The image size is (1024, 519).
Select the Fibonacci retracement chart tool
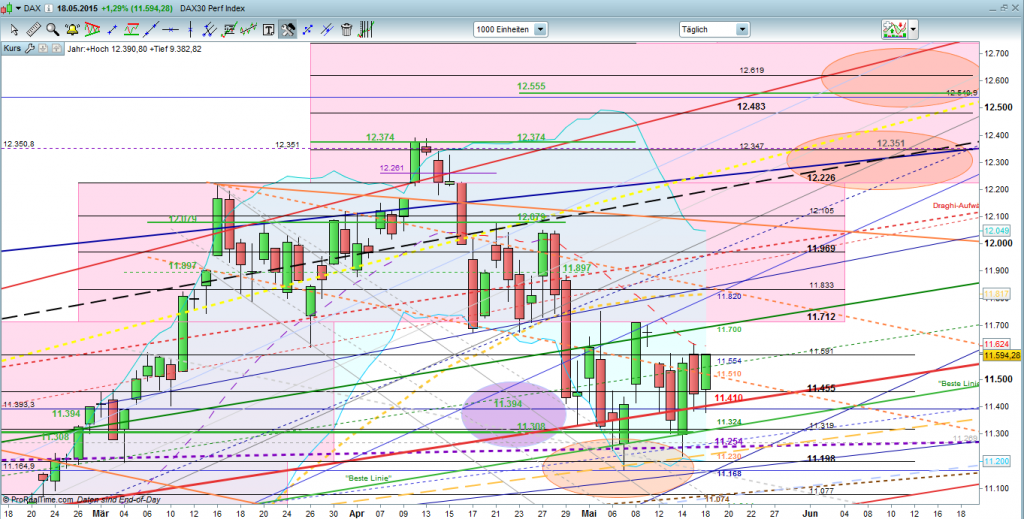(229, 29)
